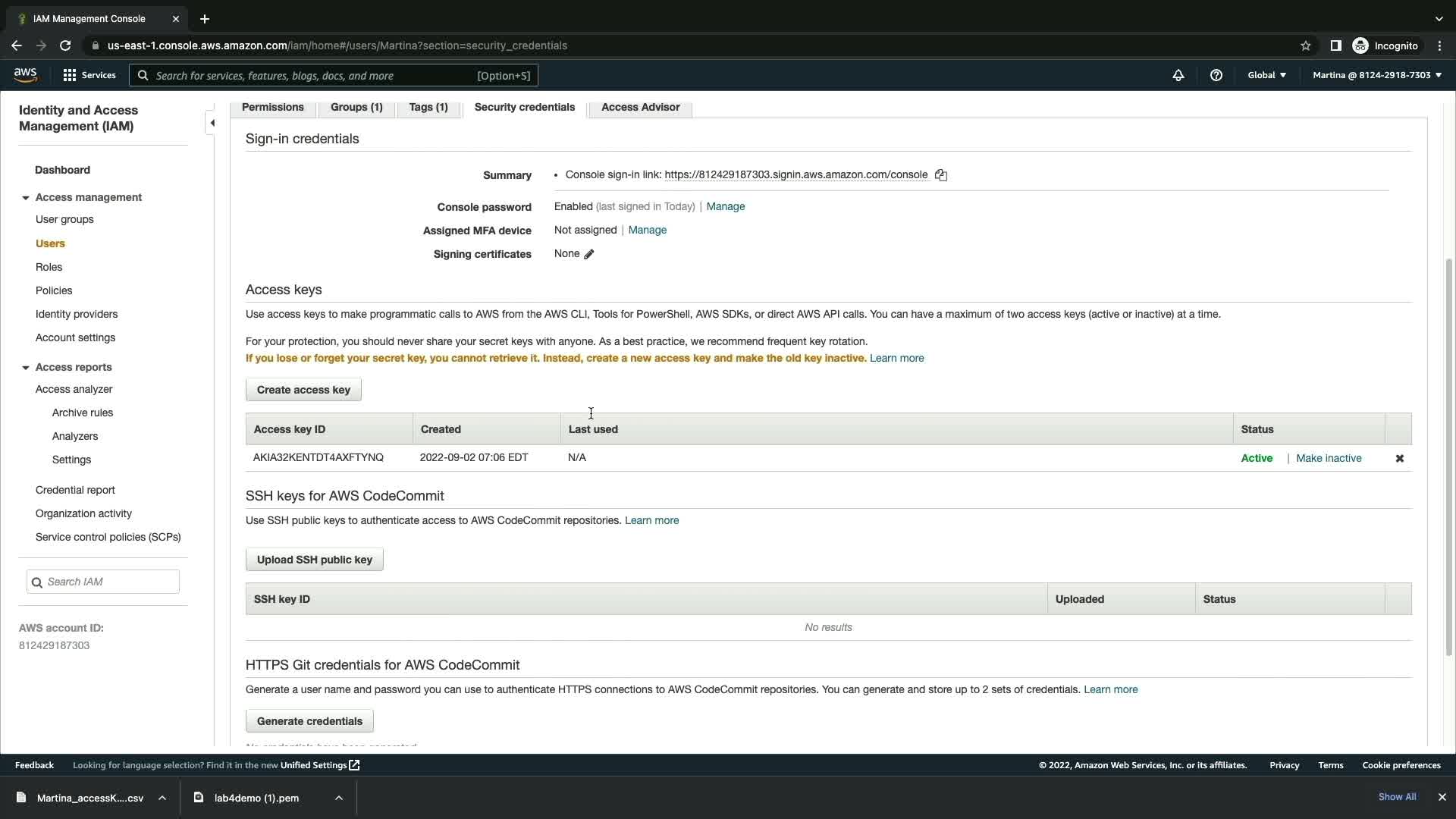Click the Create access key button

click(x=303, y=390)
